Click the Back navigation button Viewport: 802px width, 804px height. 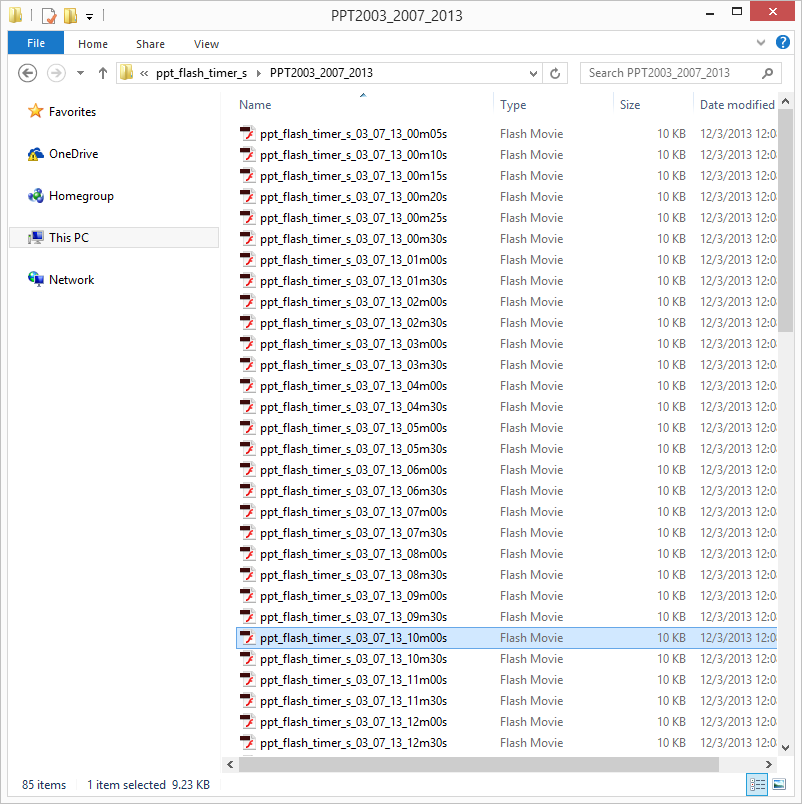pyautogui.click(x=27, y=72)
